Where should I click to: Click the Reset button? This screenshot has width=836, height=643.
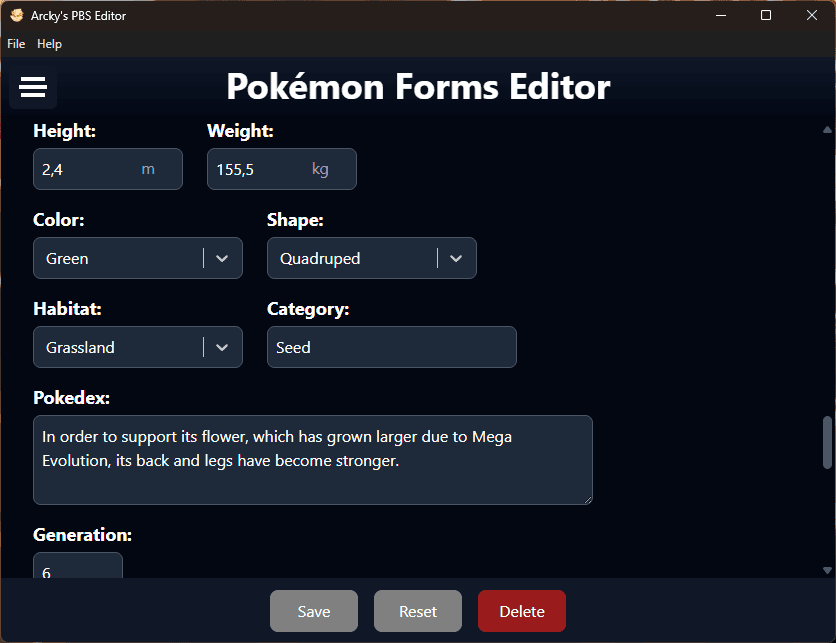point(418,611)
